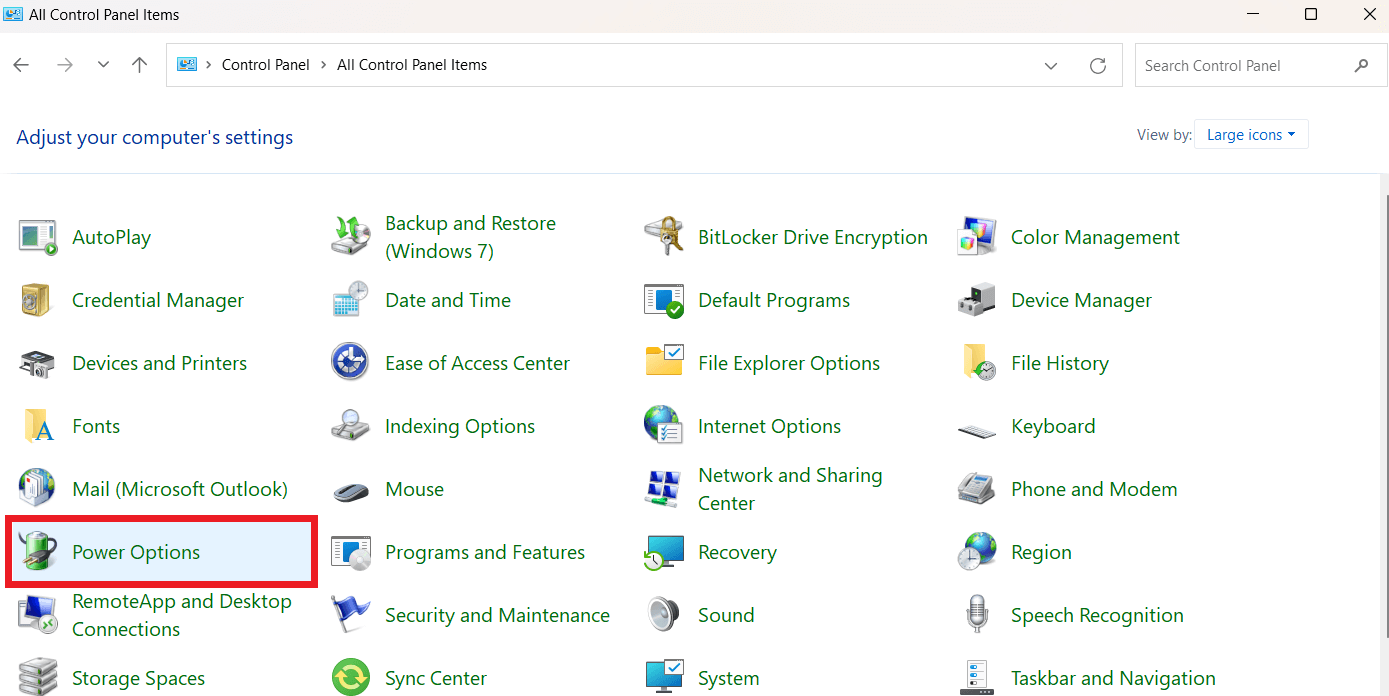Click the Sync Center text label
The width and height of the screenshot is (1389, 696).
[x=436, y=678]
